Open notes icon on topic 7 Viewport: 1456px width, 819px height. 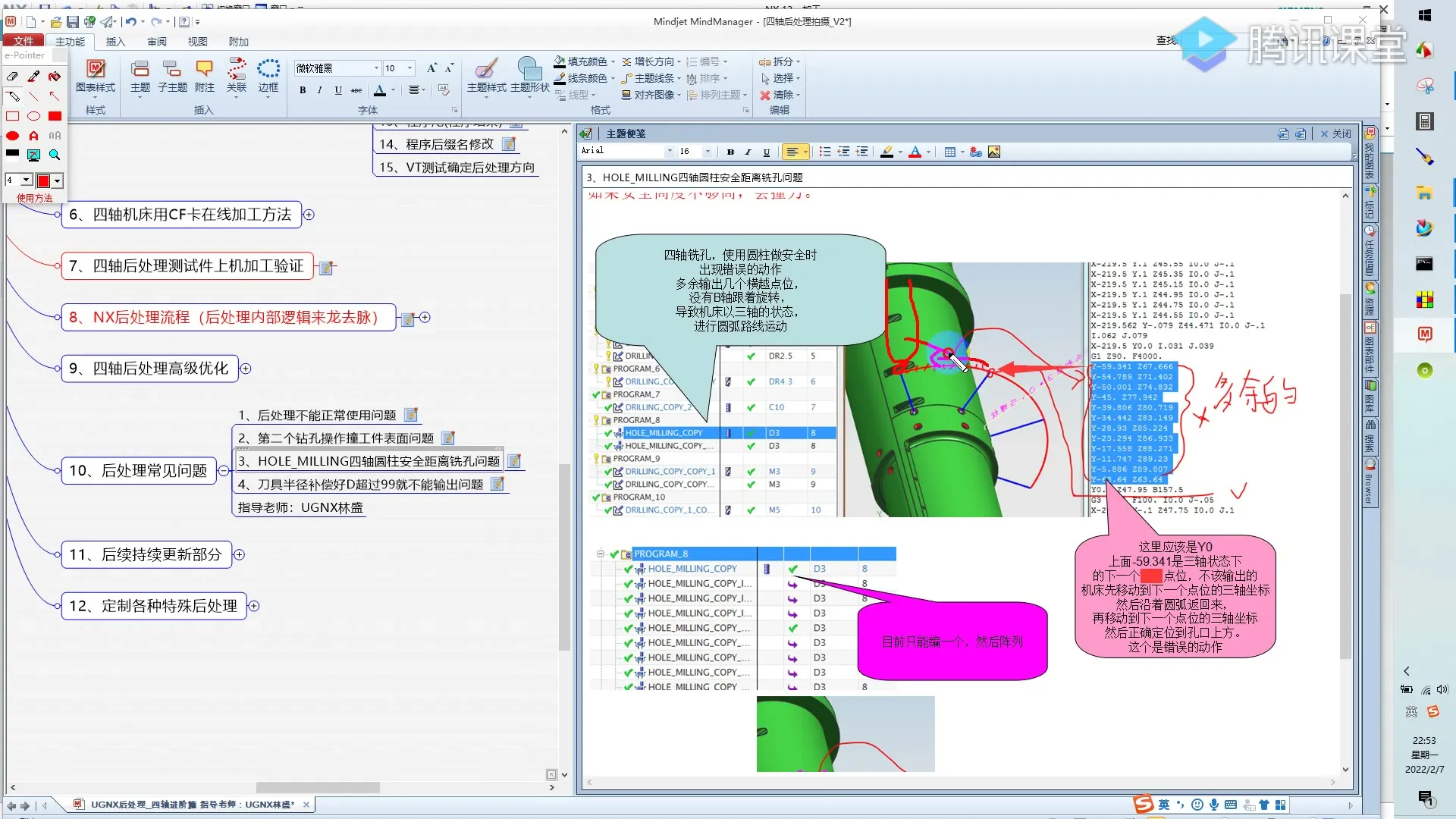click(x=326, y=268)
